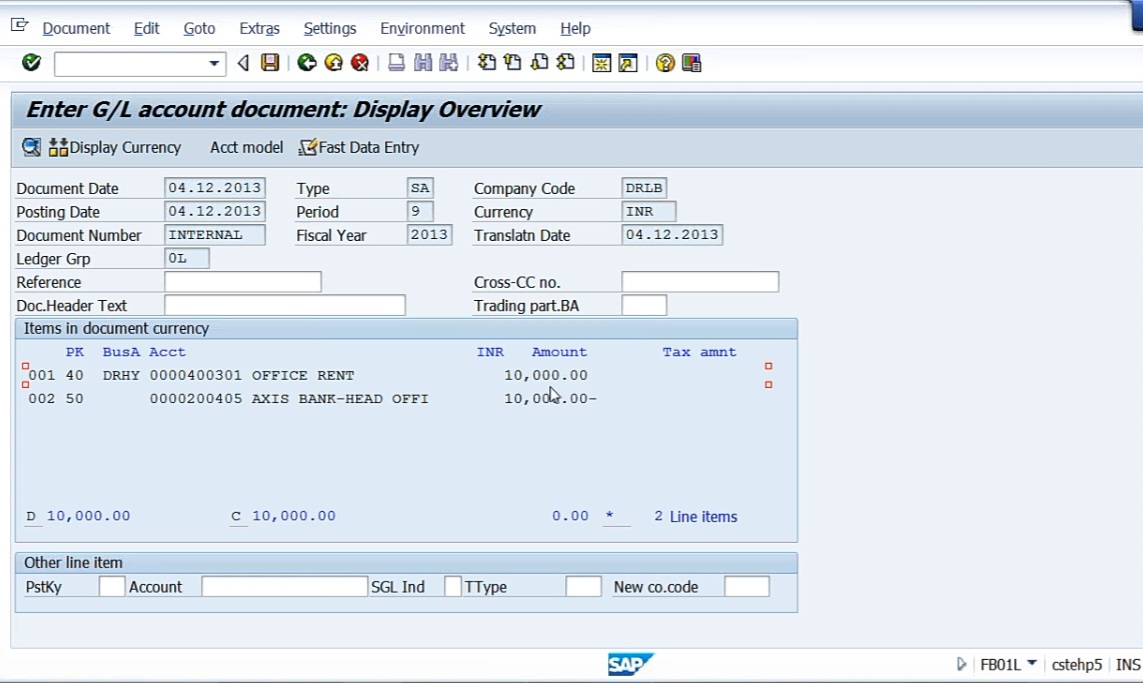The image size is (1143, 683).
Task: Click the Trading part.BA input field
Action: tap(644, 305)
